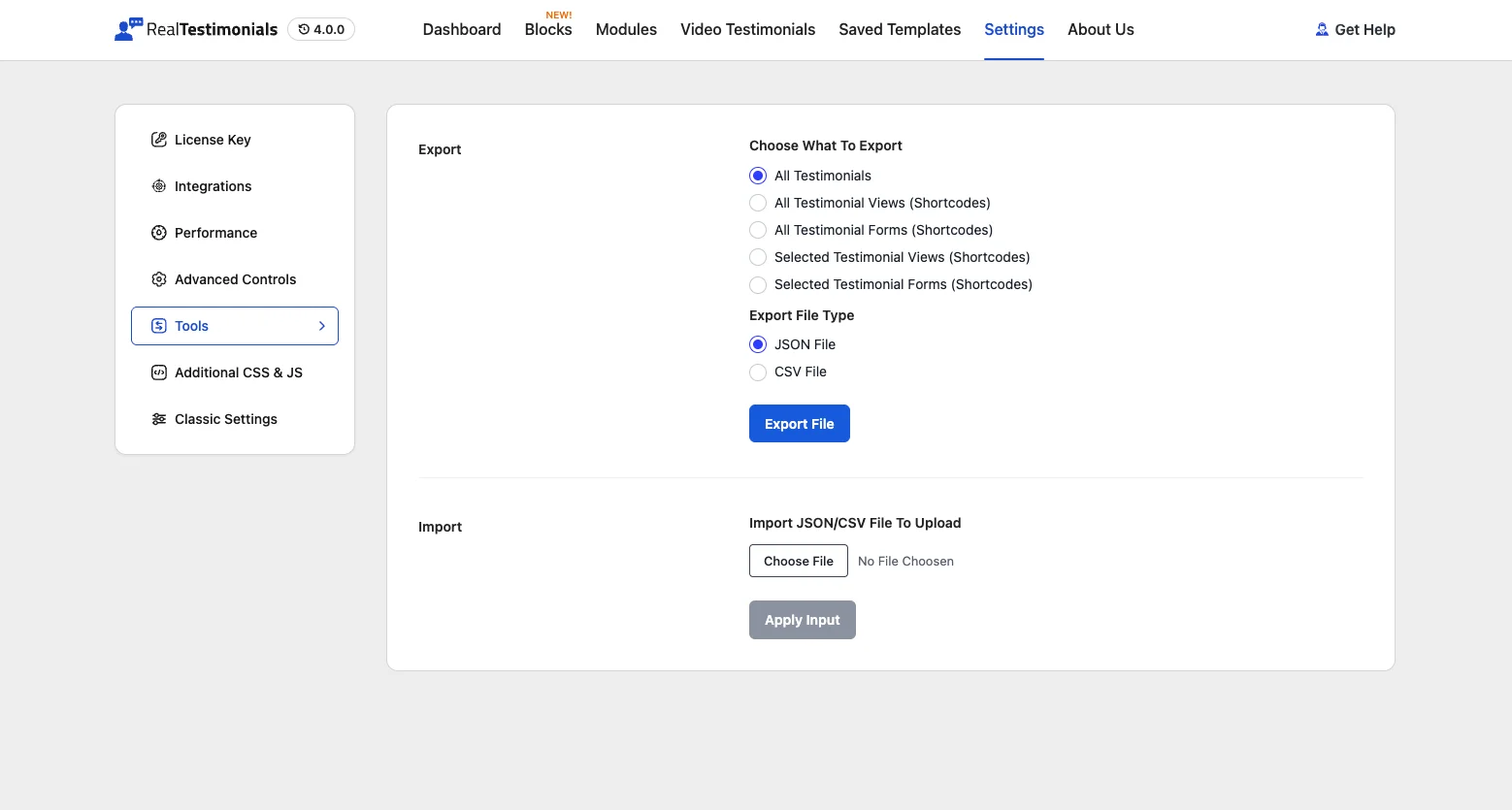The image size is (1512, 810).
Task: Click the Classic Settings sliders icon
Action: click(159, 419)
